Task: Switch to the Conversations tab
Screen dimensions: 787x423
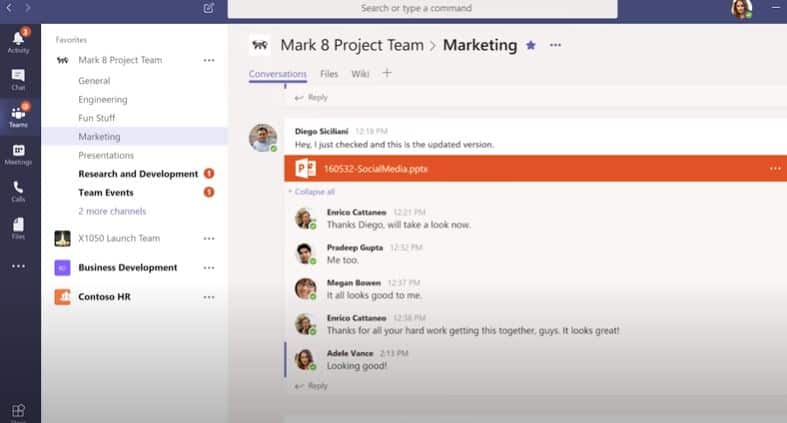Action: pos(278,74)
